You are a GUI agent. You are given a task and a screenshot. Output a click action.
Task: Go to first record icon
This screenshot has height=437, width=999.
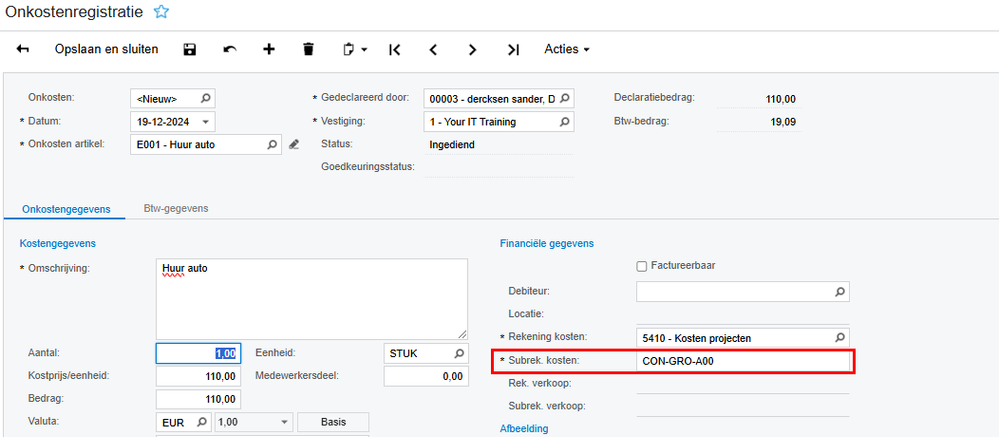point(394,49)
